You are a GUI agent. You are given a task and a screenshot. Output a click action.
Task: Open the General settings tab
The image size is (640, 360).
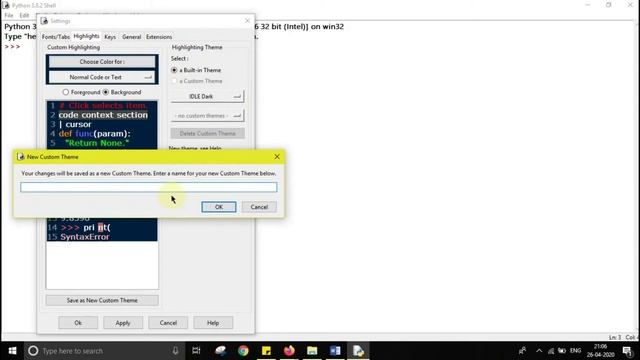(x=131, y=37)
